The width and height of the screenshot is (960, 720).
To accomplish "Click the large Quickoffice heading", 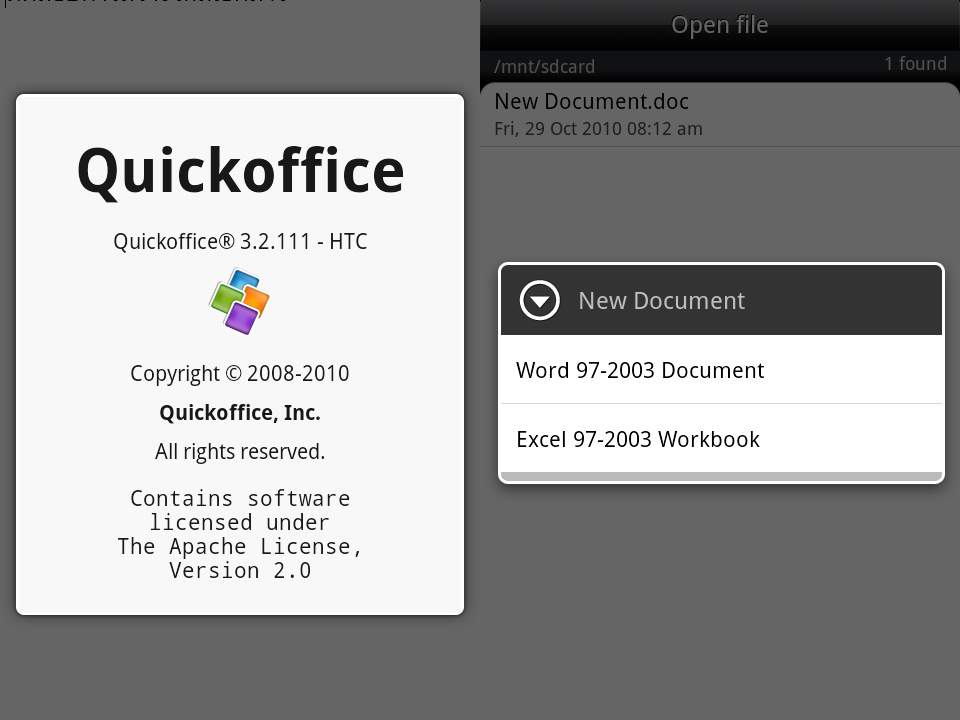I will (240, 171).
